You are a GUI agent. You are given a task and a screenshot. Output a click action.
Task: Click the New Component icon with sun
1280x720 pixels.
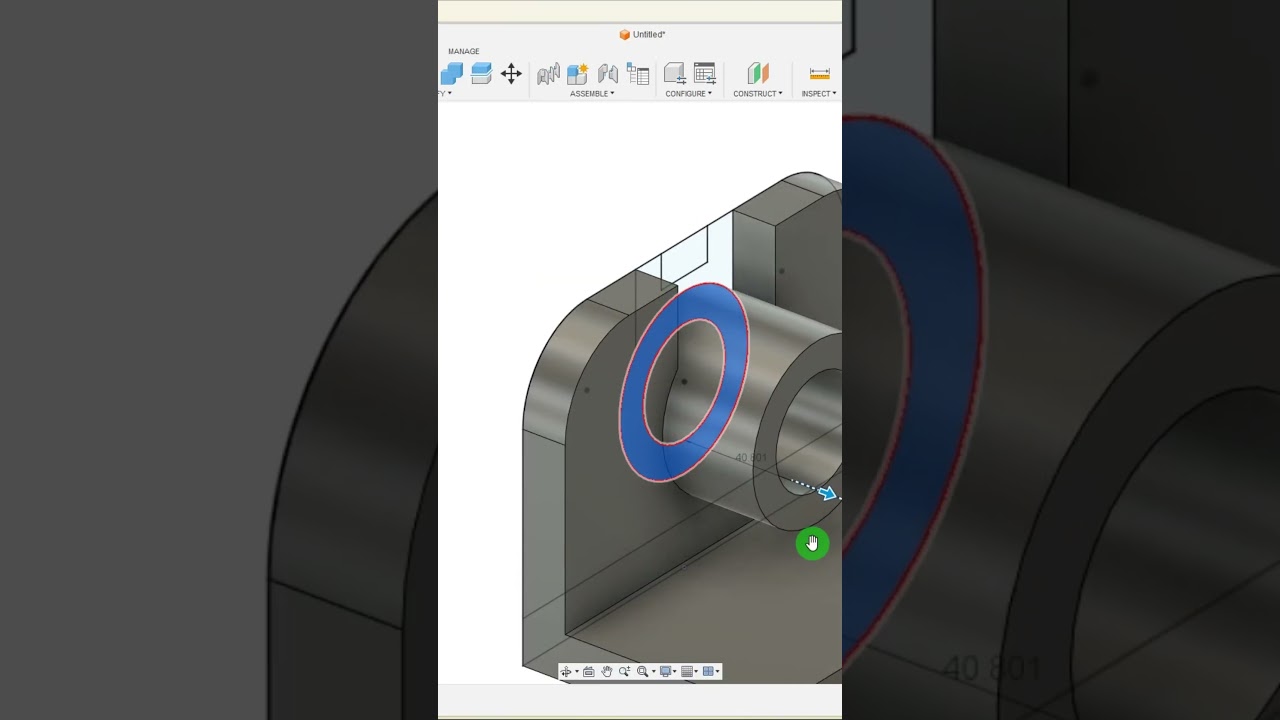(x=578, y=73)
